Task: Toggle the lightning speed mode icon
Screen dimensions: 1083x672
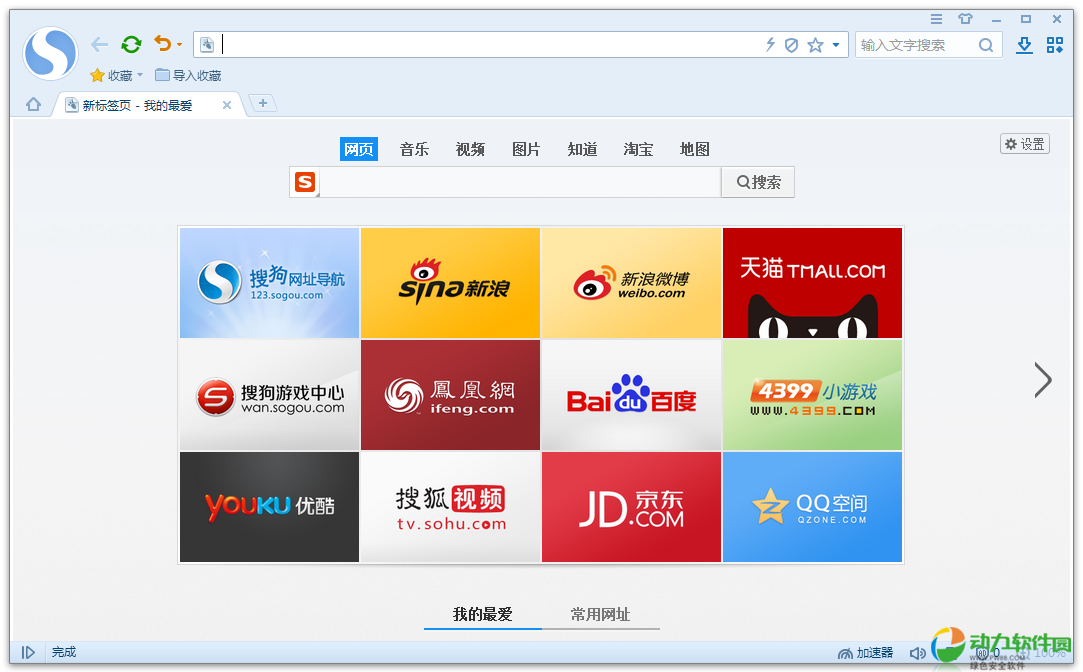Action: [770, 45]
